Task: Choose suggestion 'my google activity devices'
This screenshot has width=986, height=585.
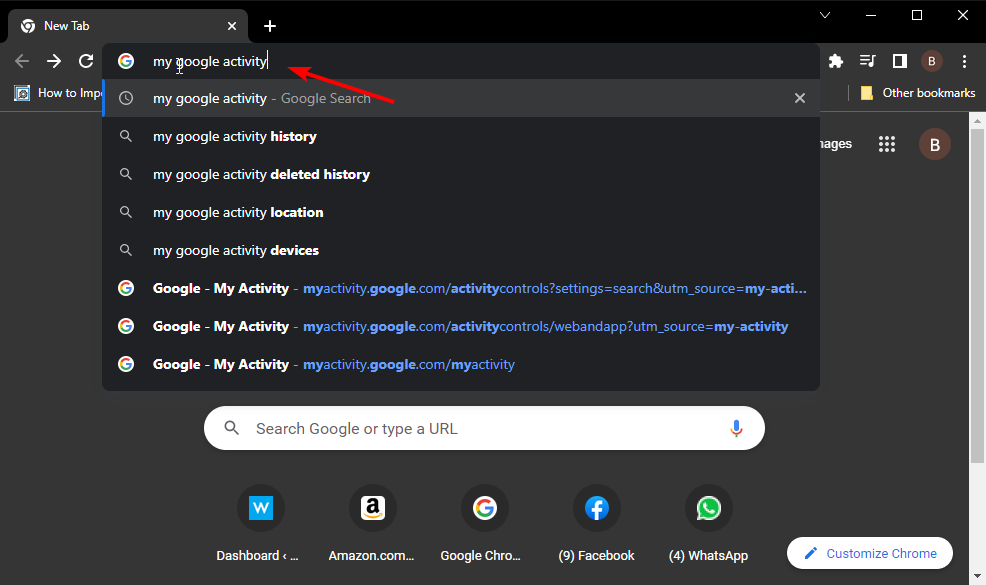Action: click(461, 250)
